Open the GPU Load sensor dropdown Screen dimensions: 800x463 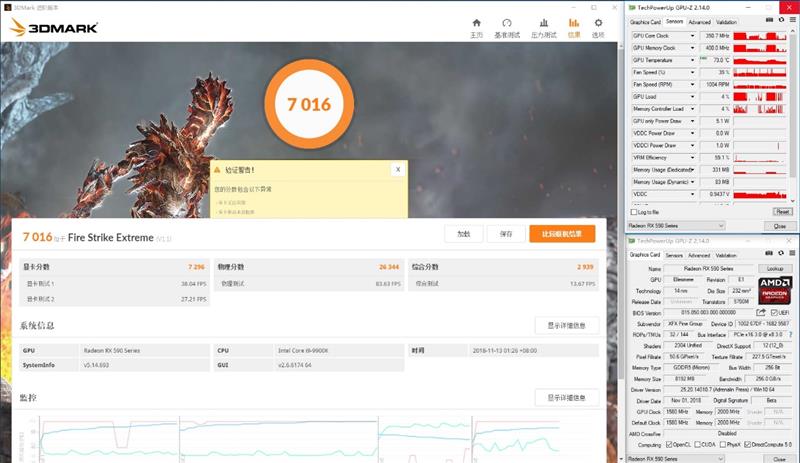[x=692, y=96]
